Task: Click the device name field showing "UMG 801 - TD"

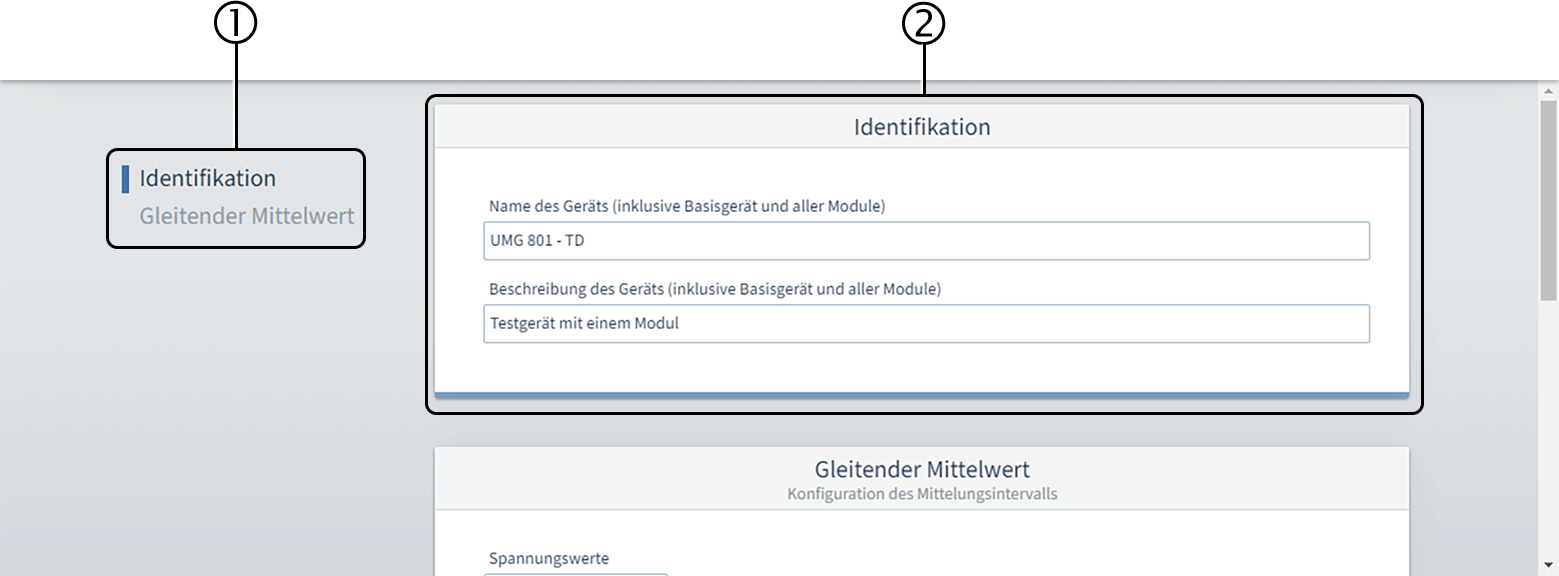Action: pos(925,240)
